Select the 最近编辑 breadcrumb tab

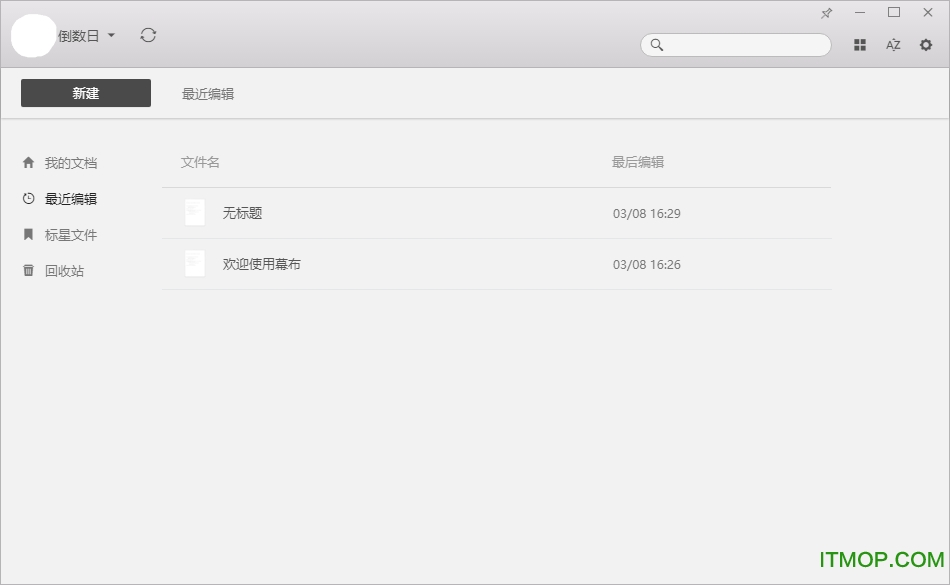(x=208, y=94)
